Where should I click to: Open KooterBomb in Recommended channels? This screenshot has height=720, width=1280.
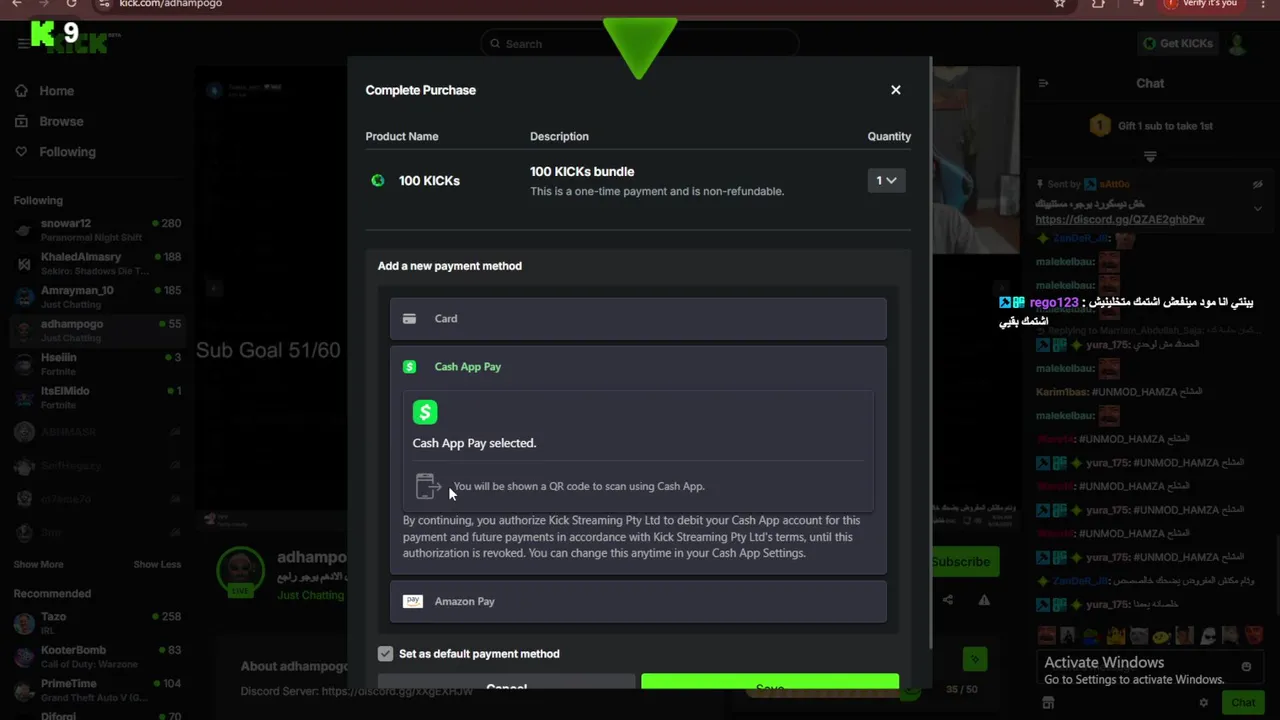point(96,656)
